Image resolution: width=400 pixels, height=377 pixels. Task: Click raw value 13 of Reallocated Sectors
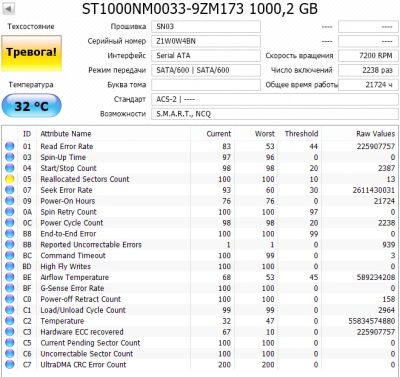391,179
